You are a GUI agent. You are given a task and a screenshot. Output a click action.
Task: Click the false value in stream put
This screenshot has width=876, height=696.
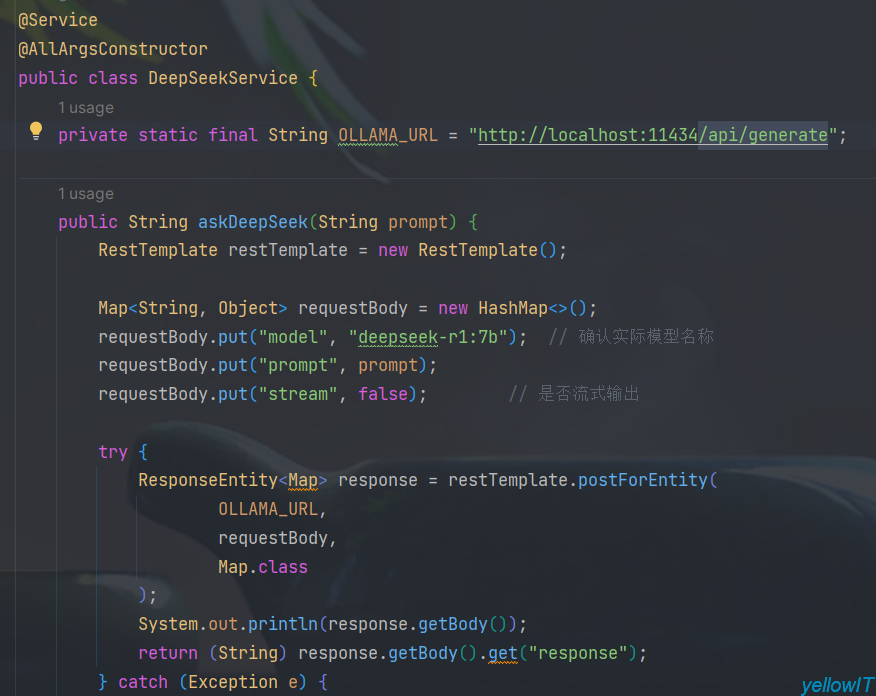383,394
